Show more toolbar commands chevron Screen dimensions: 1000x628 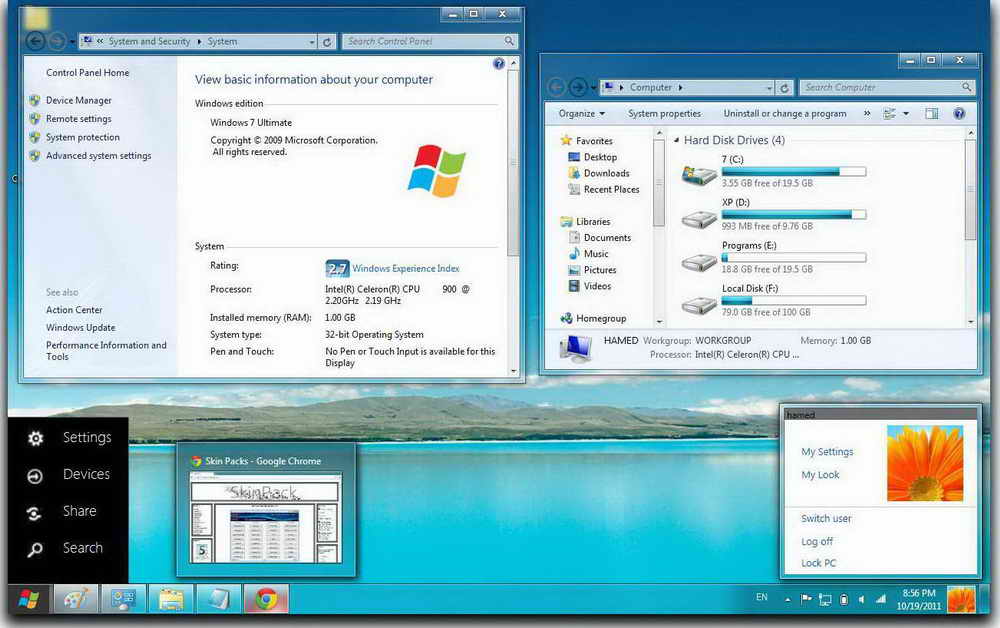click(x=867, y=113)
